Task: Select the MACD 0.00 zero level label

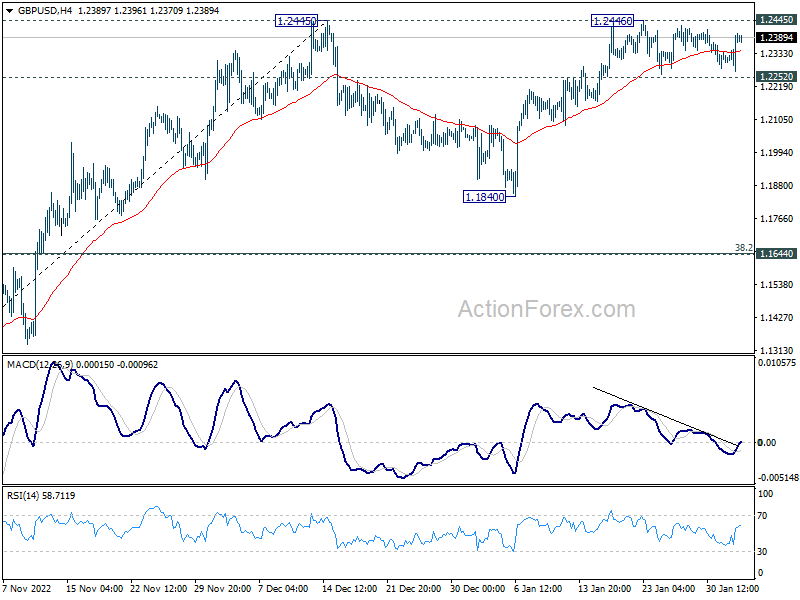Action: (767, 442)
